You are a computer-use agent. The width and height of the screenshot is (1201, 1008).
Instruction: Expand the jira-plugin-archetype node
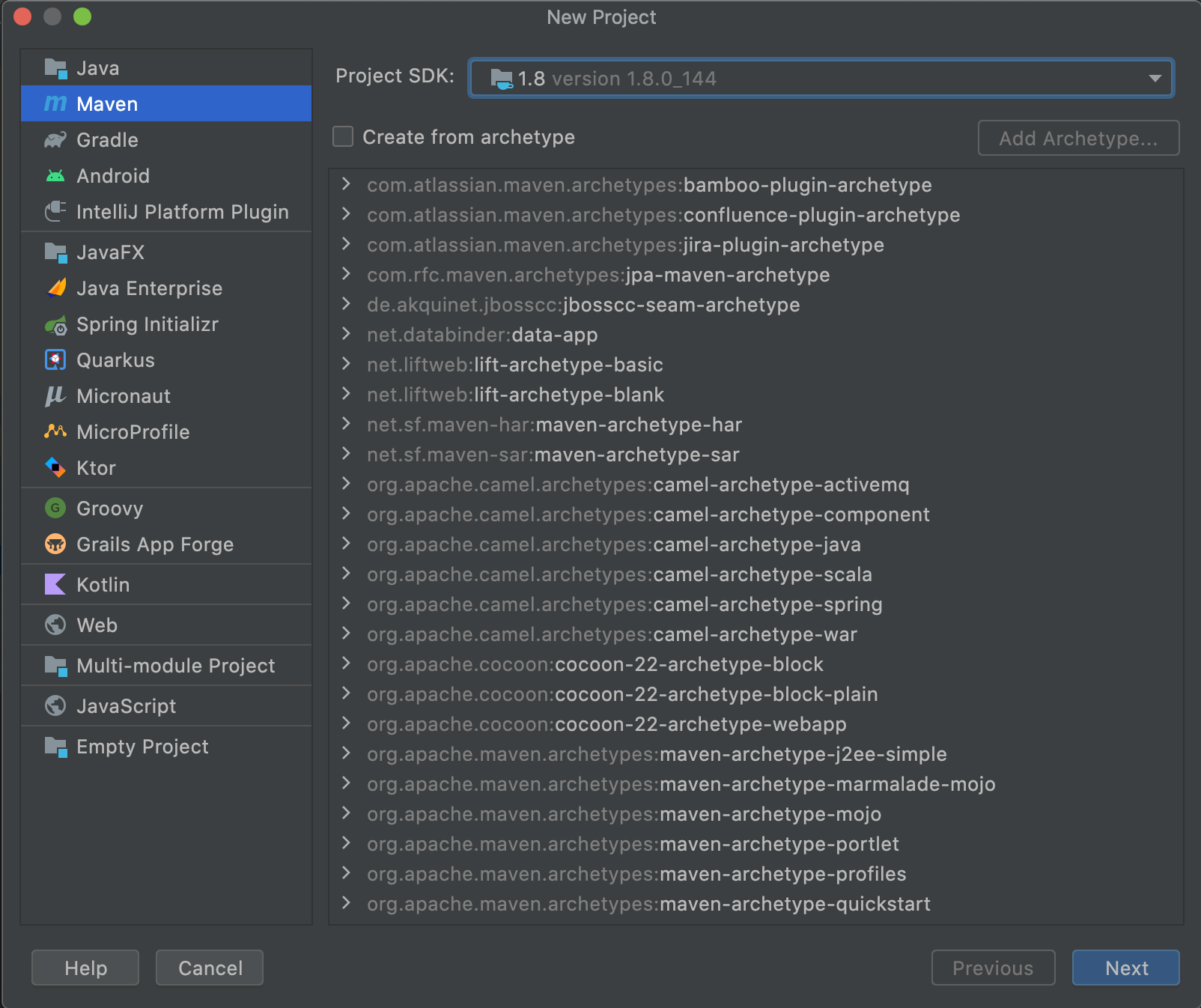click(346, 244)
